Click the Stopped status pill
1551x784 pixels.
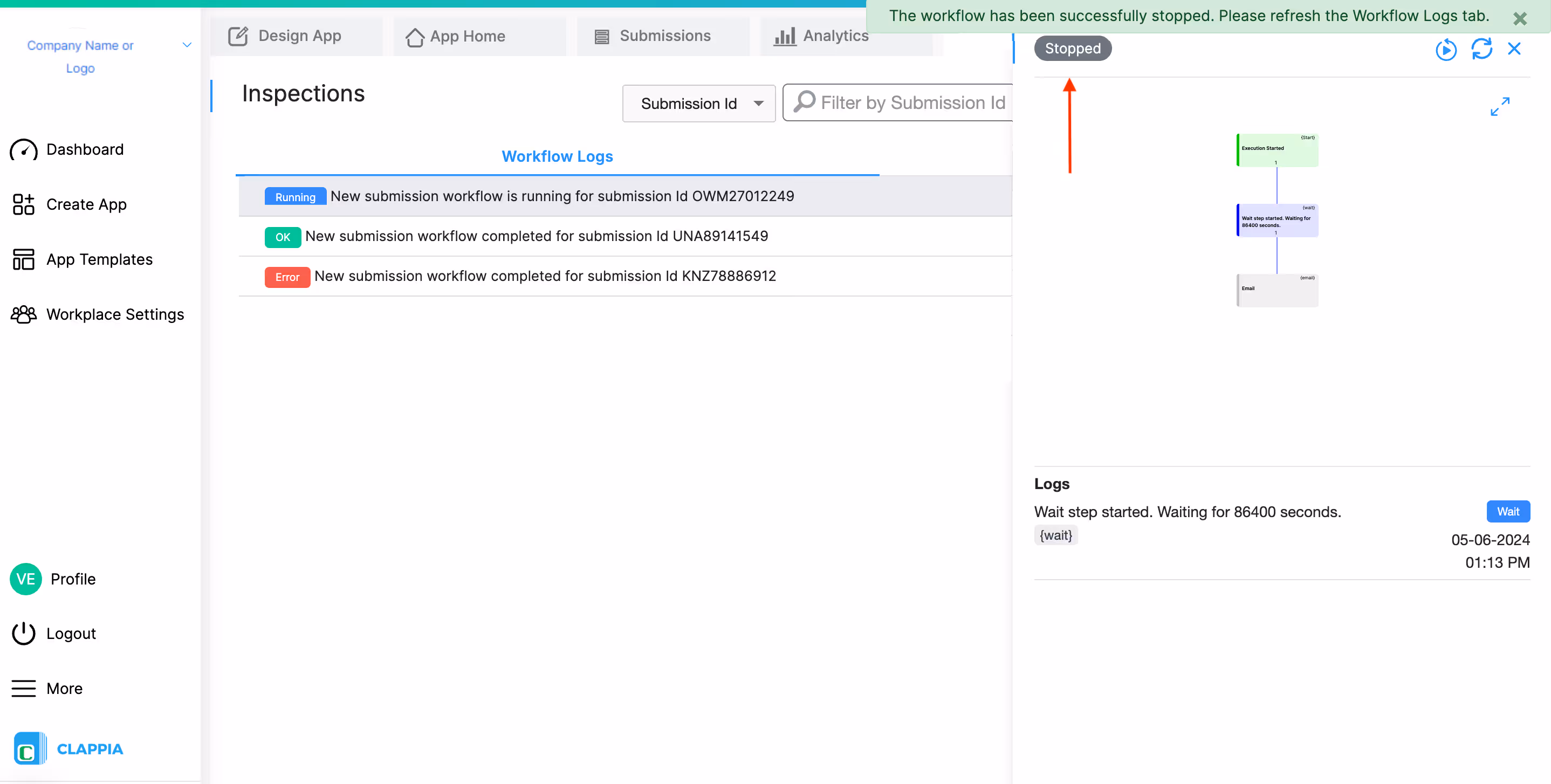[x=1072, y=48]
